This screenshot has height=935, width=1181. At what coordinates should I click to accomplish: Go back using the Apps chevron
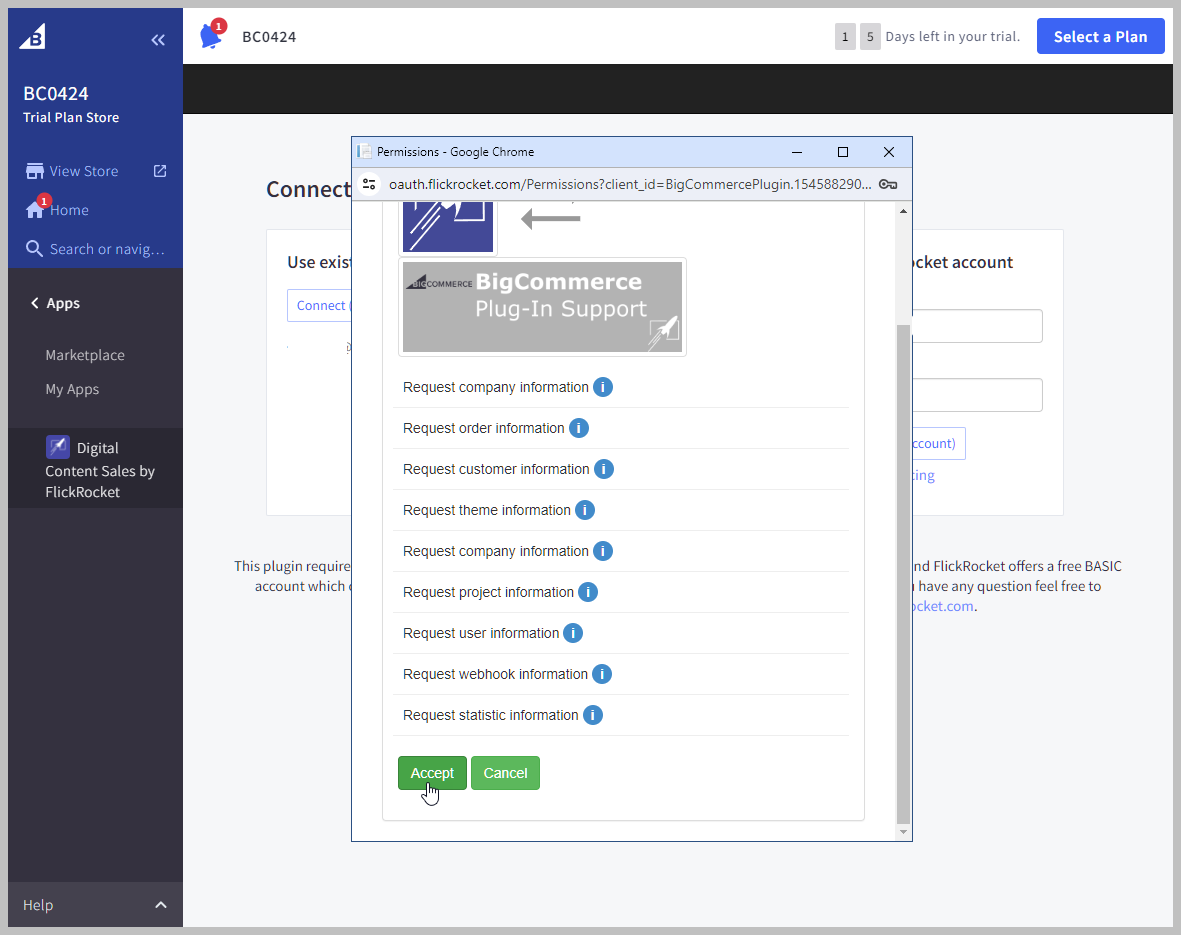point(35,303)
